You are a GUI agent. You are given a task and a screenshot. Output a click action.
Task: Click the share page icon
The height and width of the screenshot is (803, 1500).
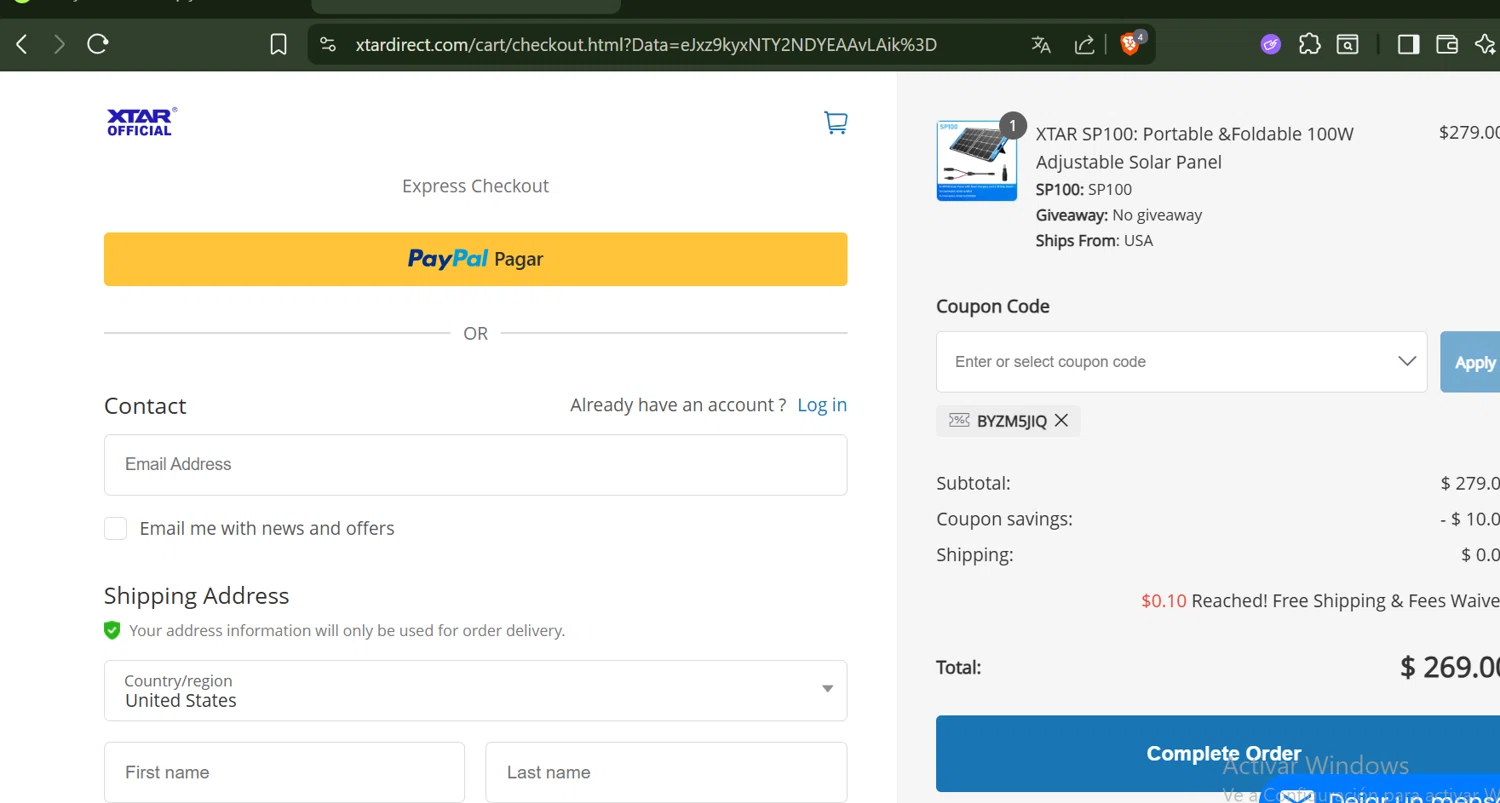click(x=1084, y=45)
